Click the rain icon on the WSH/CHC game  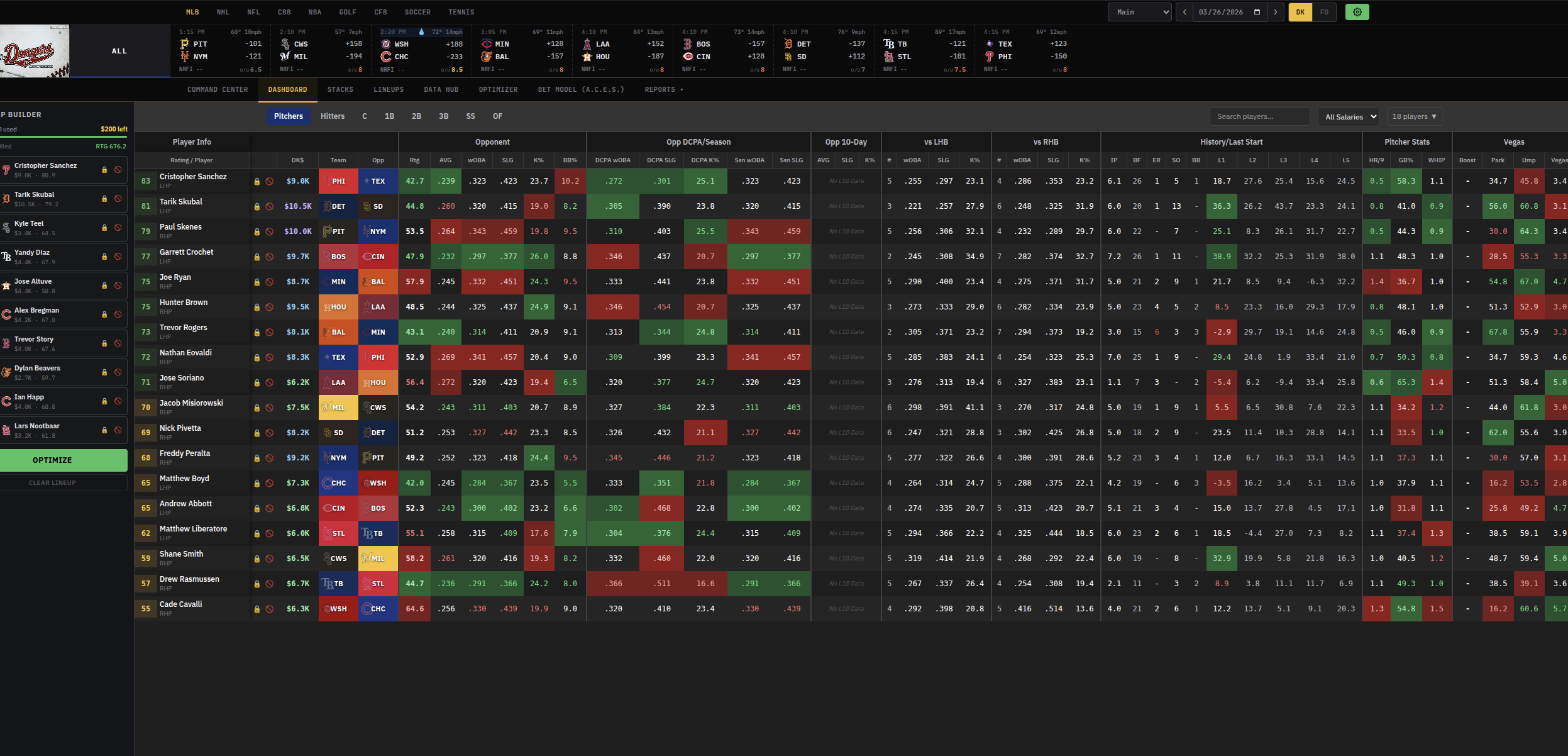click(421, 31)
